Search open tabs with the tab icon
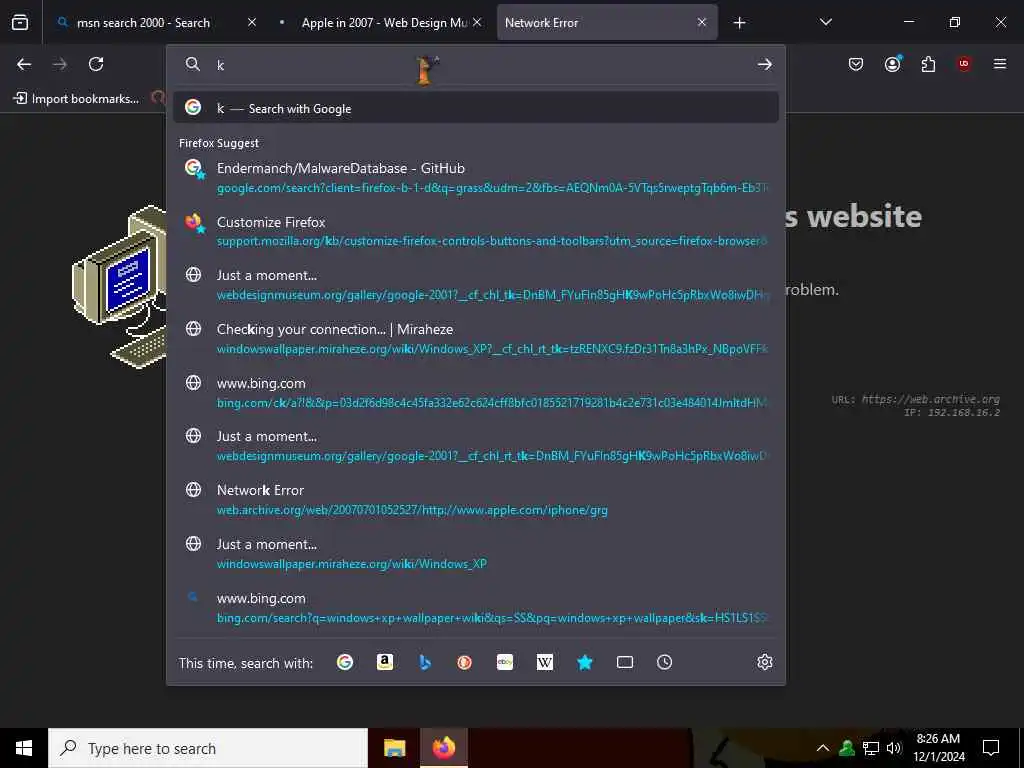Viewport: 1024px width, 768px height. click(x=625, y=662)
